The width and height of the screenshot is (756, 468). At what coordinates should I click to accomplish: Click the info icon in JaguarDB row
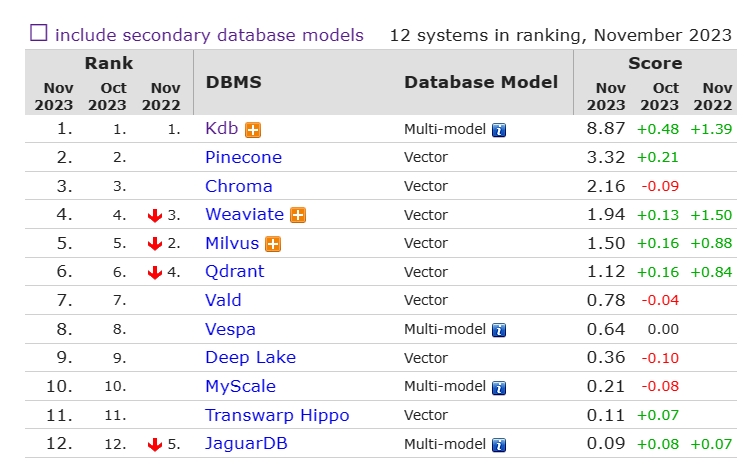click(499, 445)
